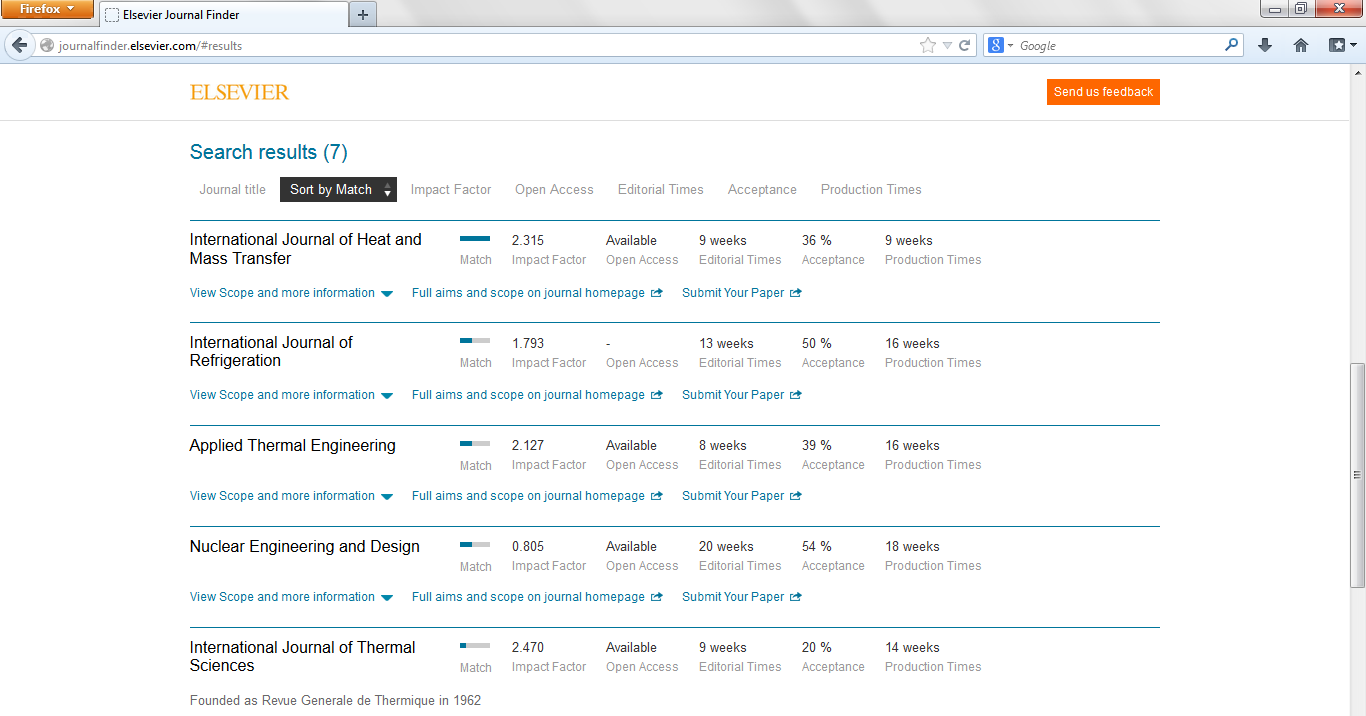Click the journal title International Journal of Thermal Sciences
This screenshot has width=1366, height=716.
[303, 657]
